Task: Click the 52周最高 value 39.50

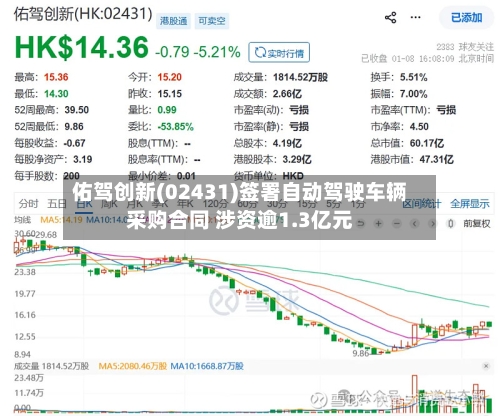Action: [x=77, y=110]
